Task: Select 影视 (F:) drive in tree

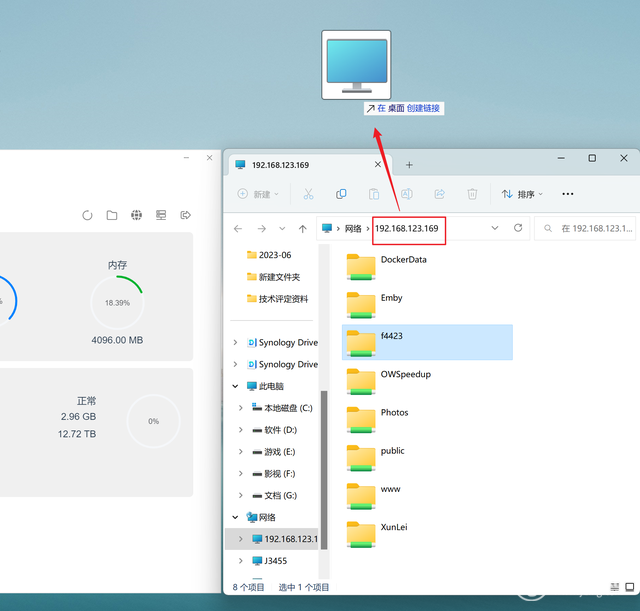Action: click(274, 474)
